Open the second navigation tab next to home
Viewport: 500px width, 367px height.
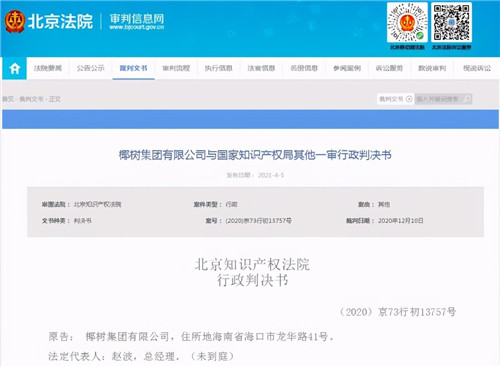pyautogui.click(x=91, y=68)
